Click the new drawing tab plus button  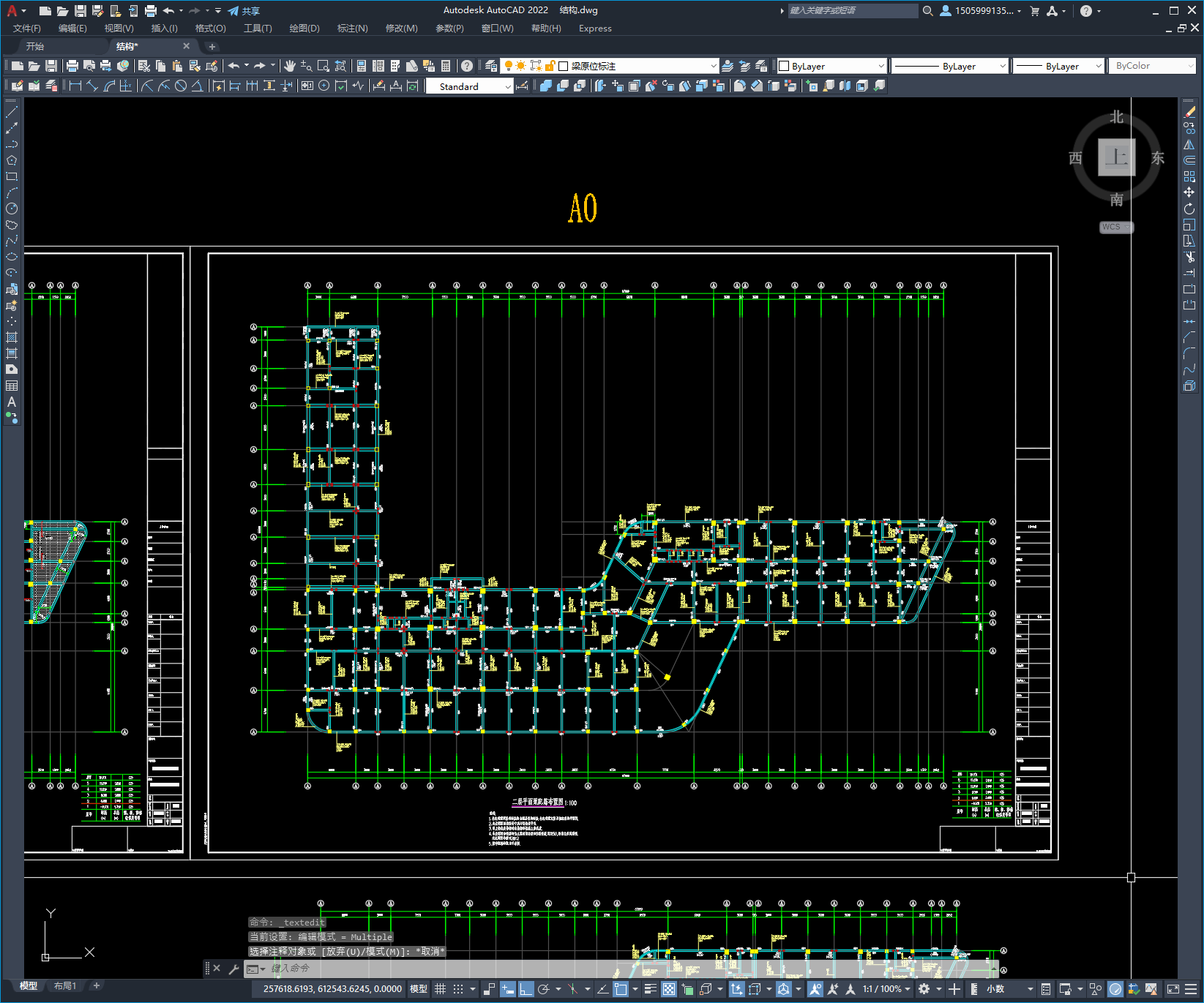click(212, 46)
